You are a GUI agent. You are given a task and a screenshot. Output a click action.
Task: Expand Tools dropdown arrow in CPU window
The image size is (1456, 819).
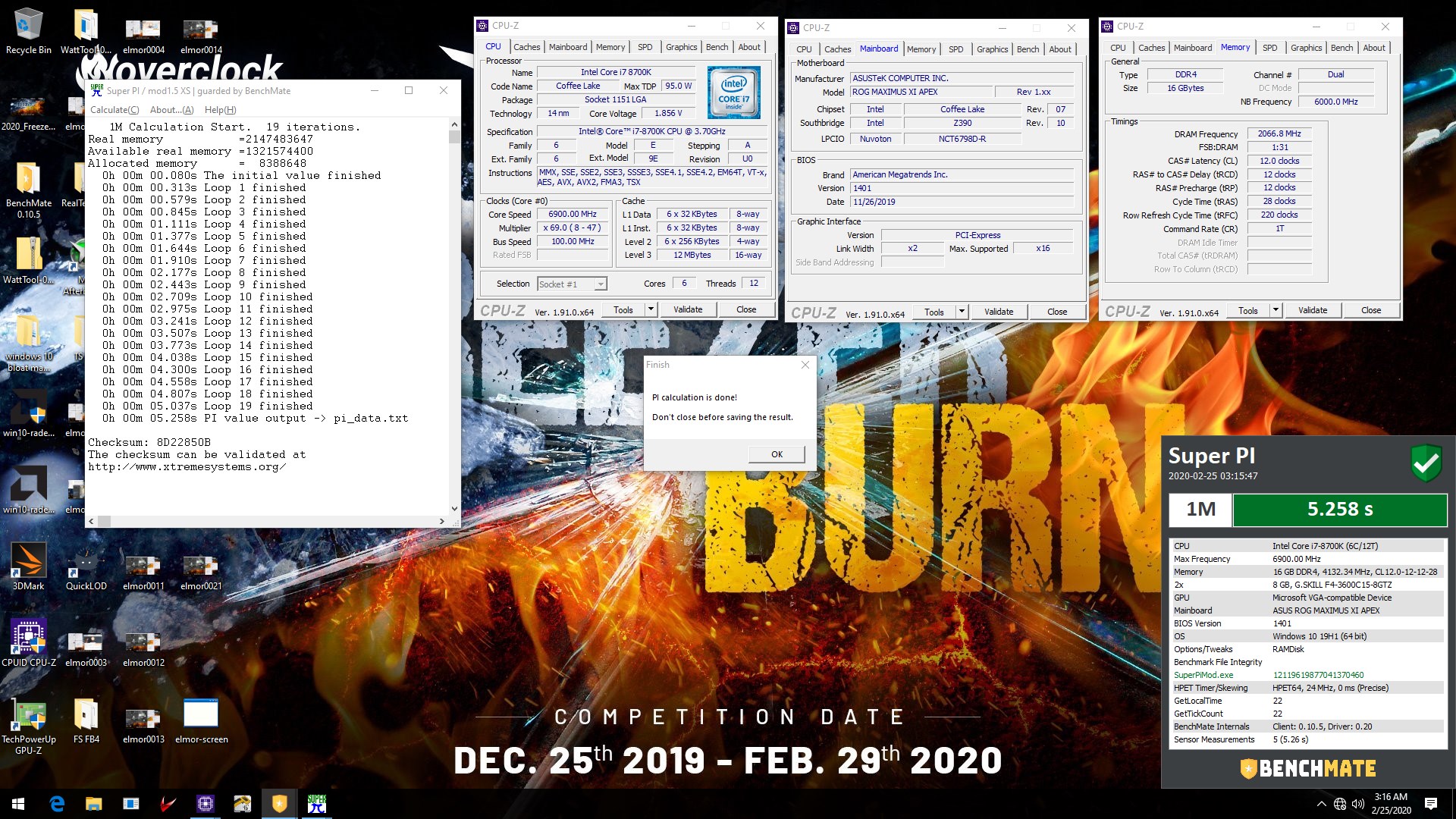651,309
